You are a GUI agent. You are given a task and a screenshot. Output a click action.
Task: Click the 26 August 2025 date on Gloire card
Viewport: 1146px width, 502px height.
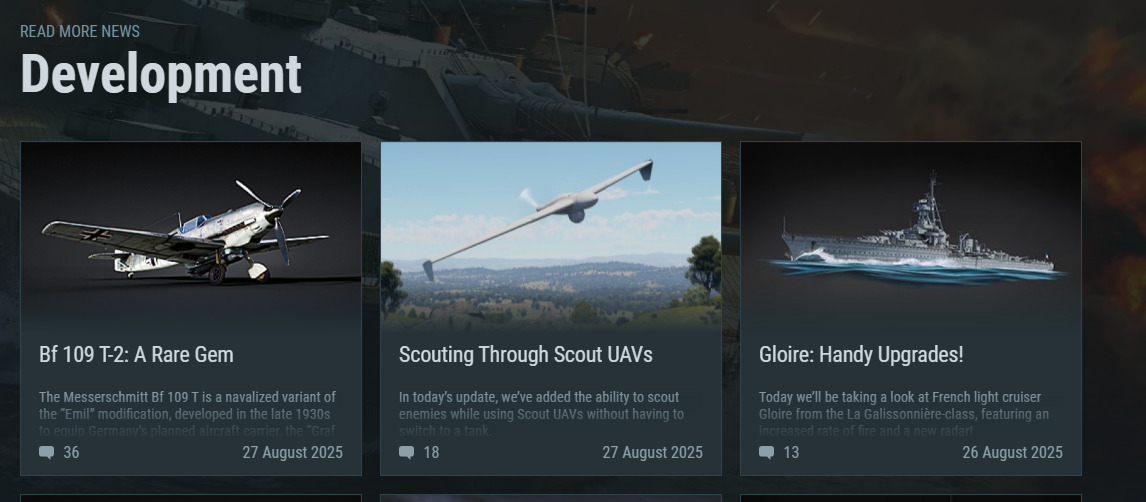(1012, 453)
